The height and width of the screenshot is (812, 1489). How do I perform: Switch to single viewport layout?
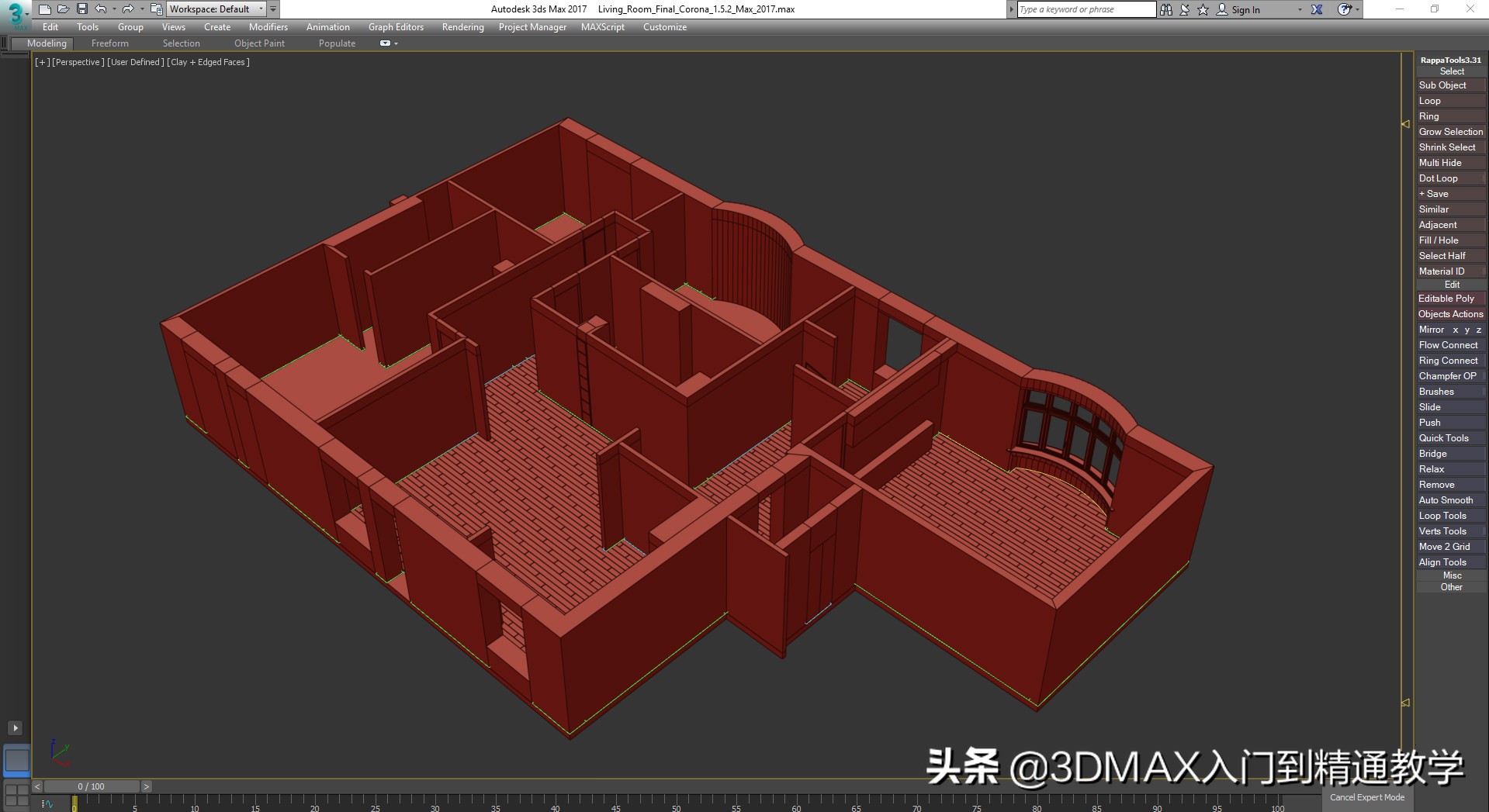16,760
